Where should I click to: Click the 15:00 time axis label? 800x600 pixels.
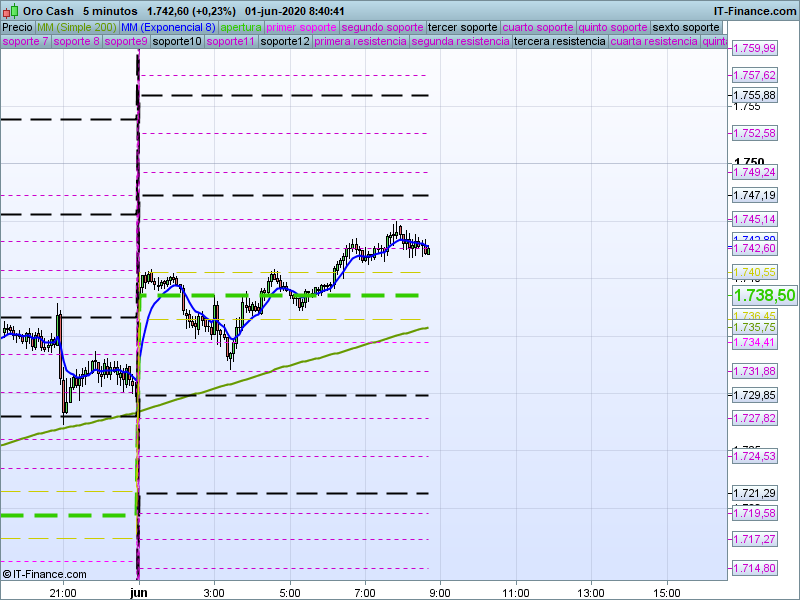[667, 593]
